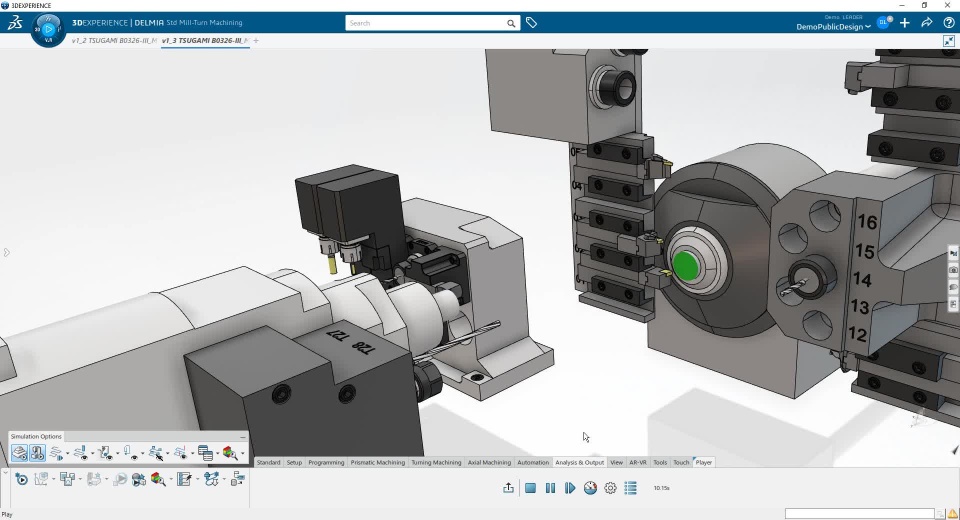Open the Standard toolbar tab
This screenshot has height=520, width=960.
pyautogui.click(x=268, y=462)
